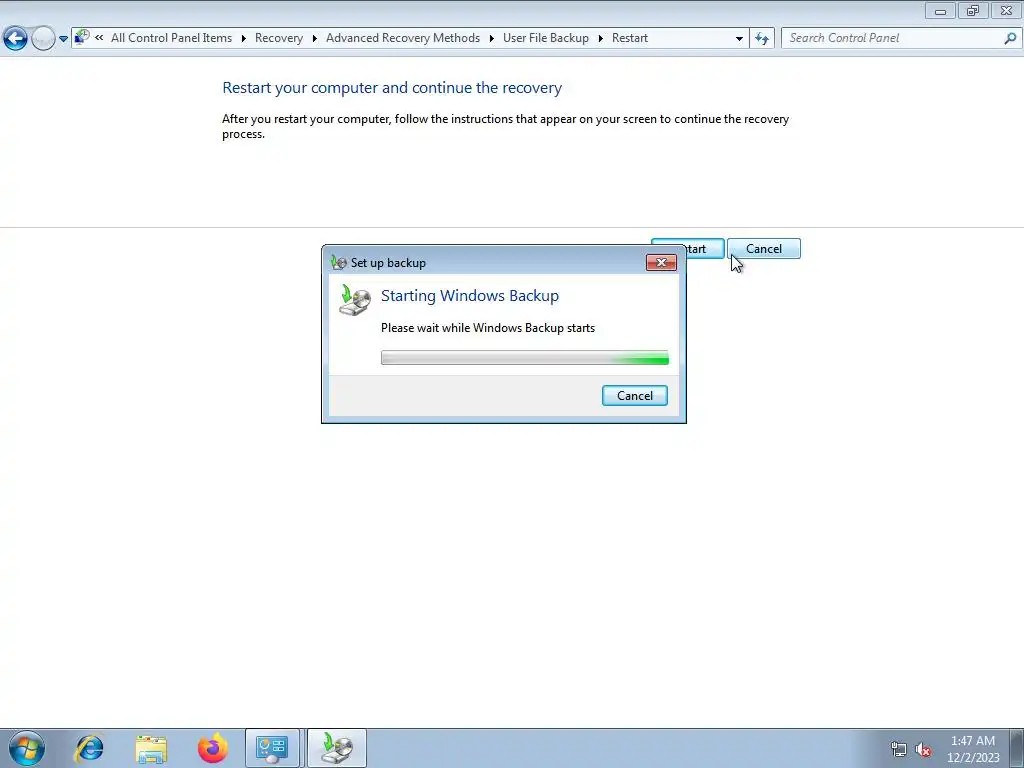Navigate to Recovery breadcrumb
1024x768 pixels.
click(x=279, y=38)
